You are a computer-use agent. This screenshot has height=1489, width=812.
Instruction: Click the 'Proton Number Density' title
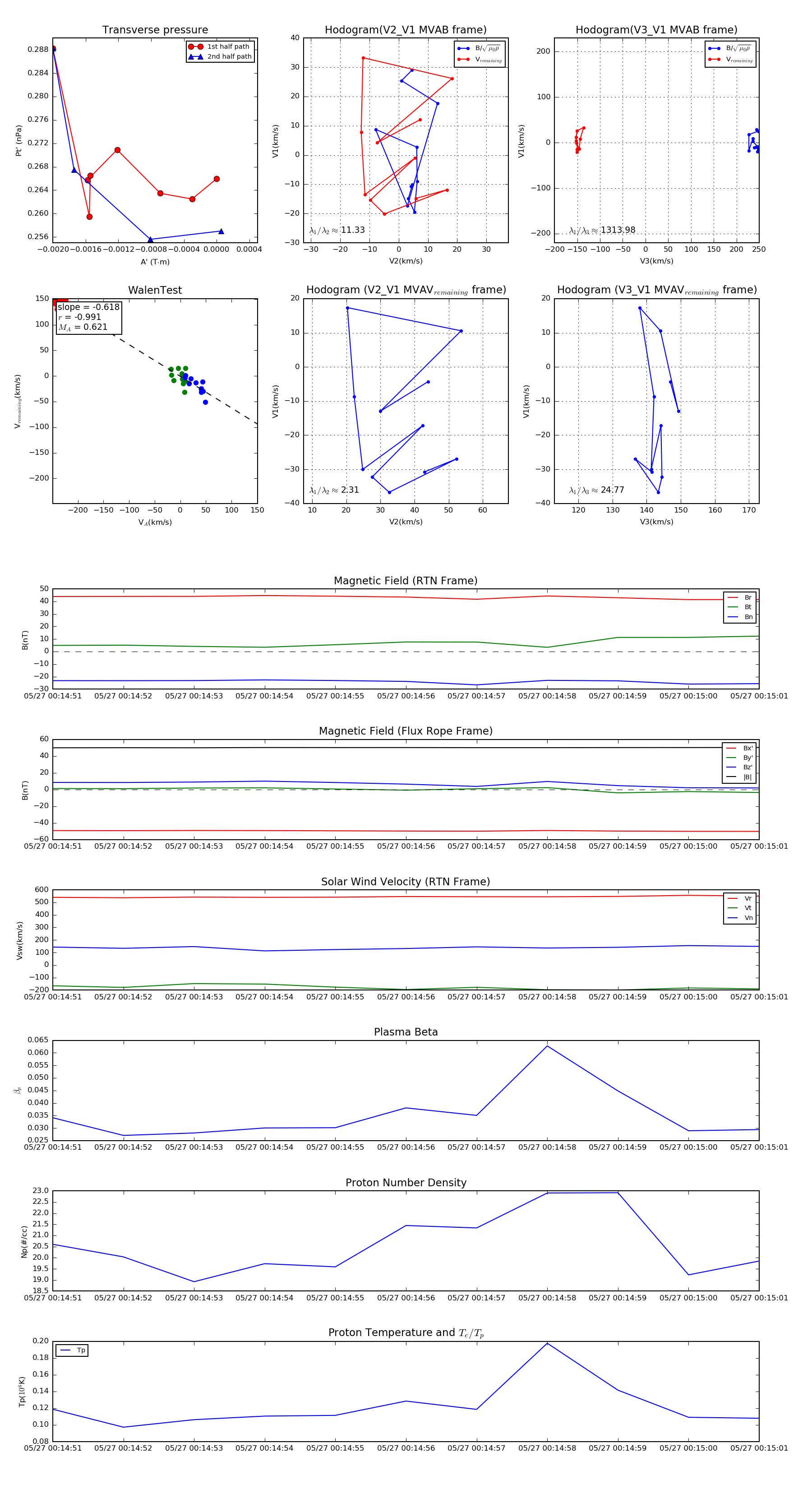[406, 1183]
